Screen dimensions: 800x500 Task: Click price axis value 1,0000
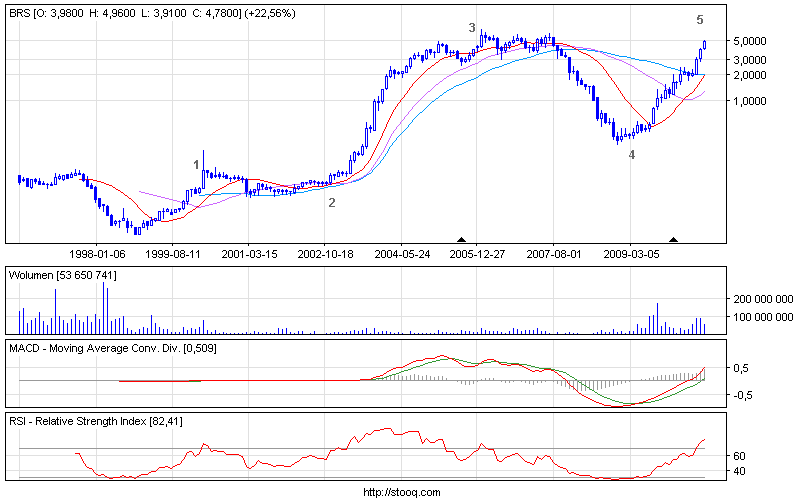click(x=750, y=101)
